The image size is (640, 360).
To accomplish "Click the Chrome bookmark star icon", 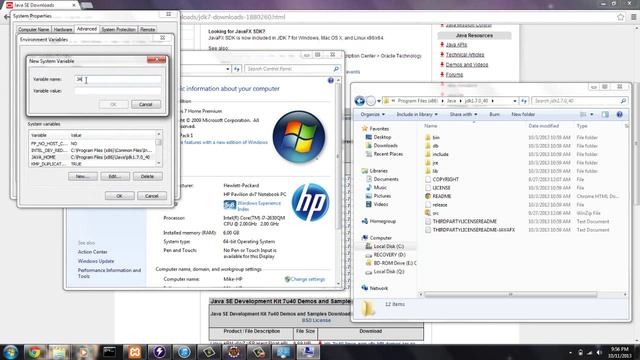I will [x=620, y=17].
